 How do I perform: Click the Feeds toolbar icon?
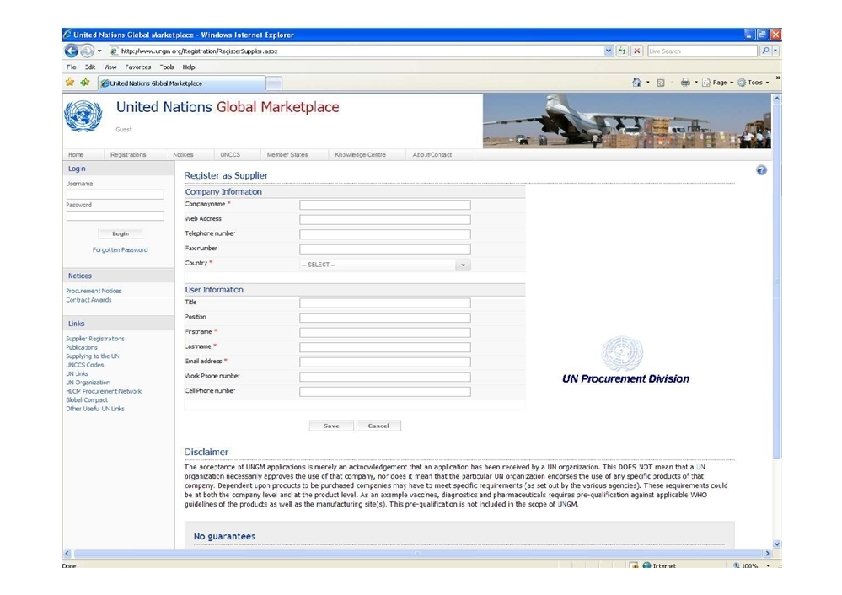[660, 83]
